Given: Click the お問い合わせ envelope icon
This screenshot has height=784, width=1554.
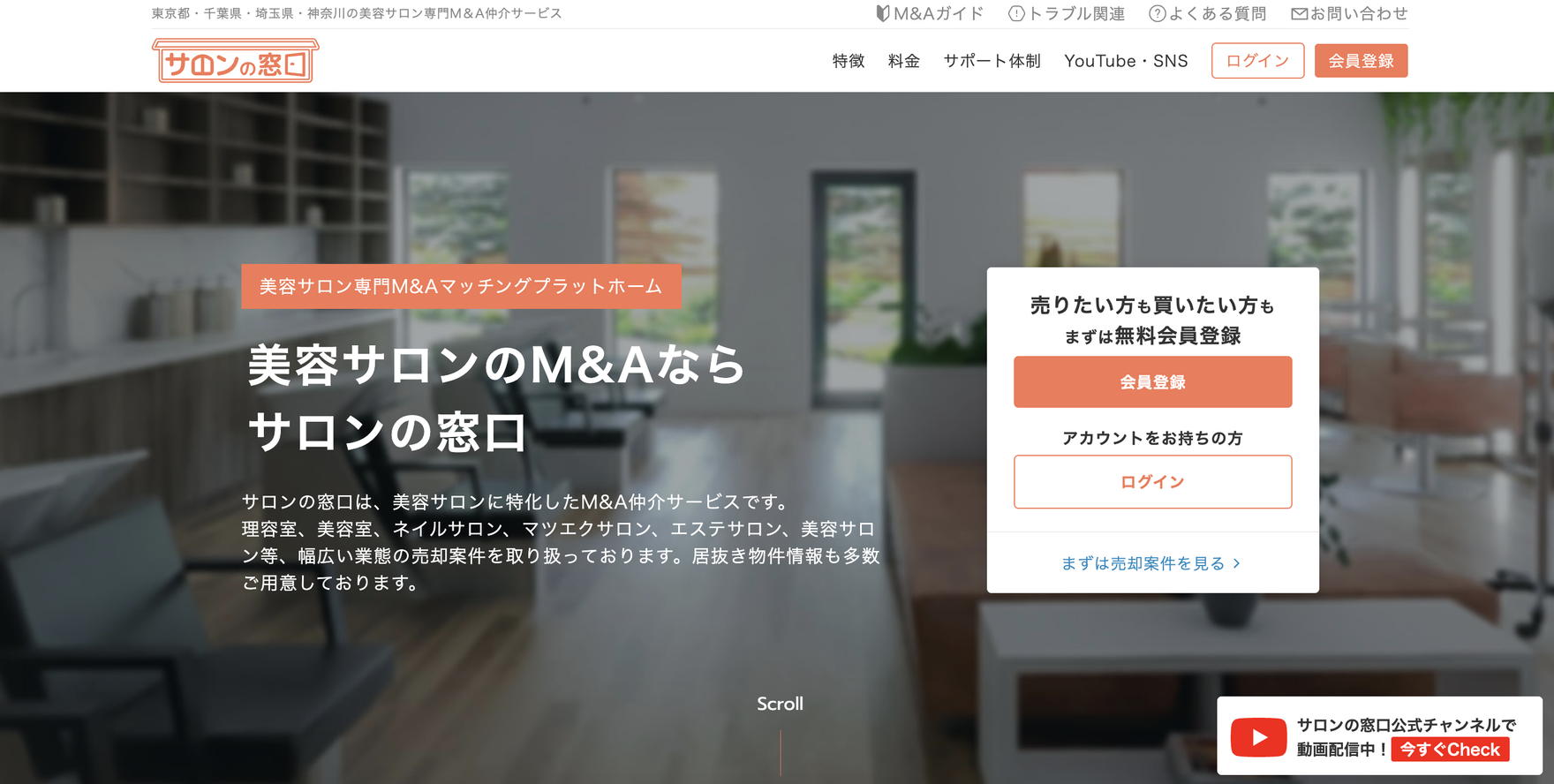Looking at the screenshot, I should (1299, 13).
